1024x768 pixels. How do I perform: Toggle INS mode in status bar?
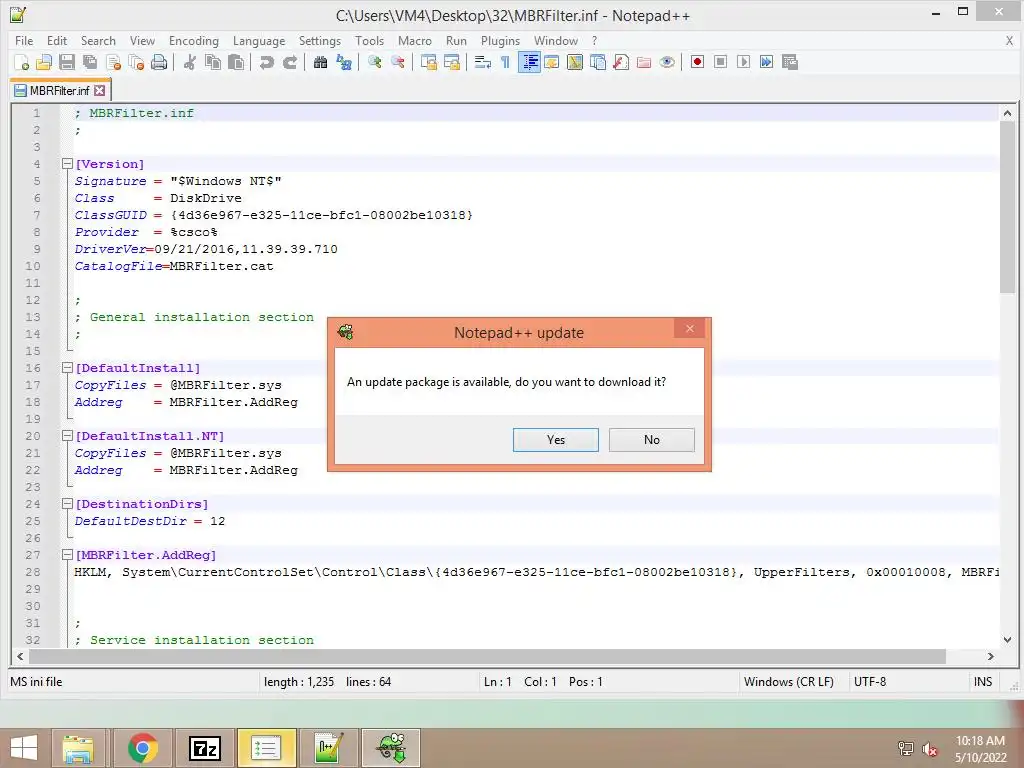(x=983, y=682)
